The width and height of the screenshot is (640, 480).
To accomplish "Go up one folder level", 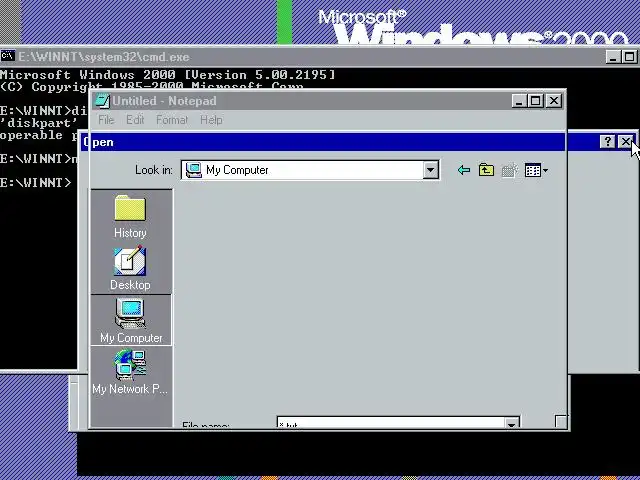I will tap(486, 170).
